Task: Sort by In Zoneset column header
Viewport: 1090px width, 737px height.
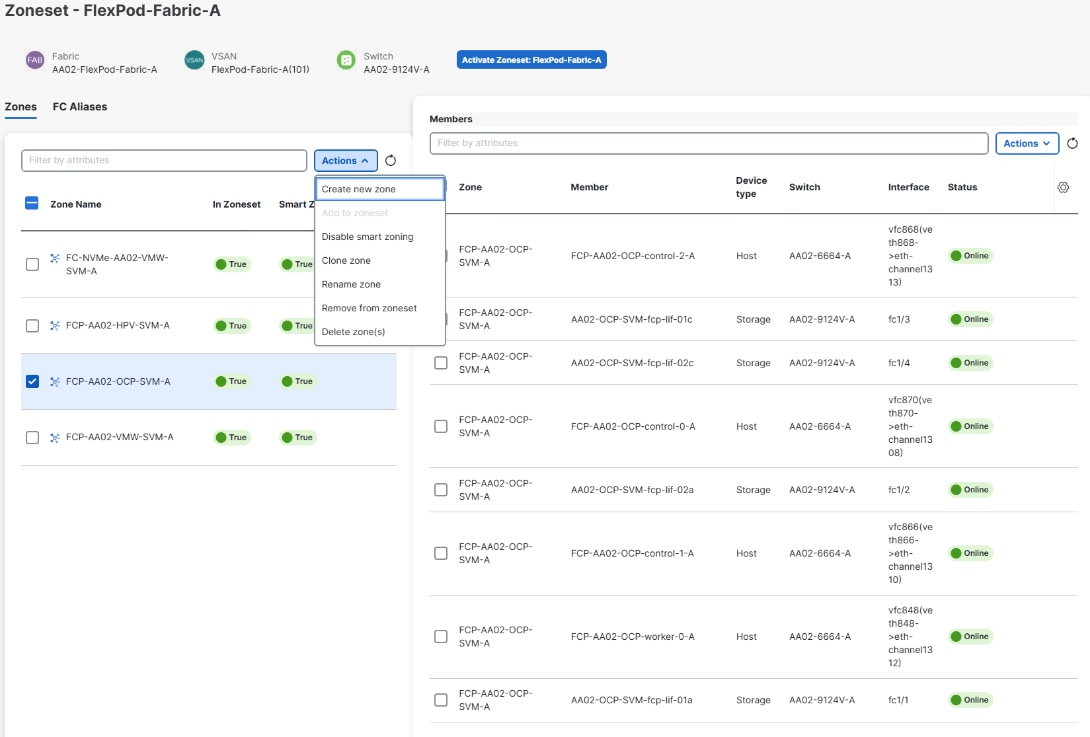Action: click(x=236, y=204)
